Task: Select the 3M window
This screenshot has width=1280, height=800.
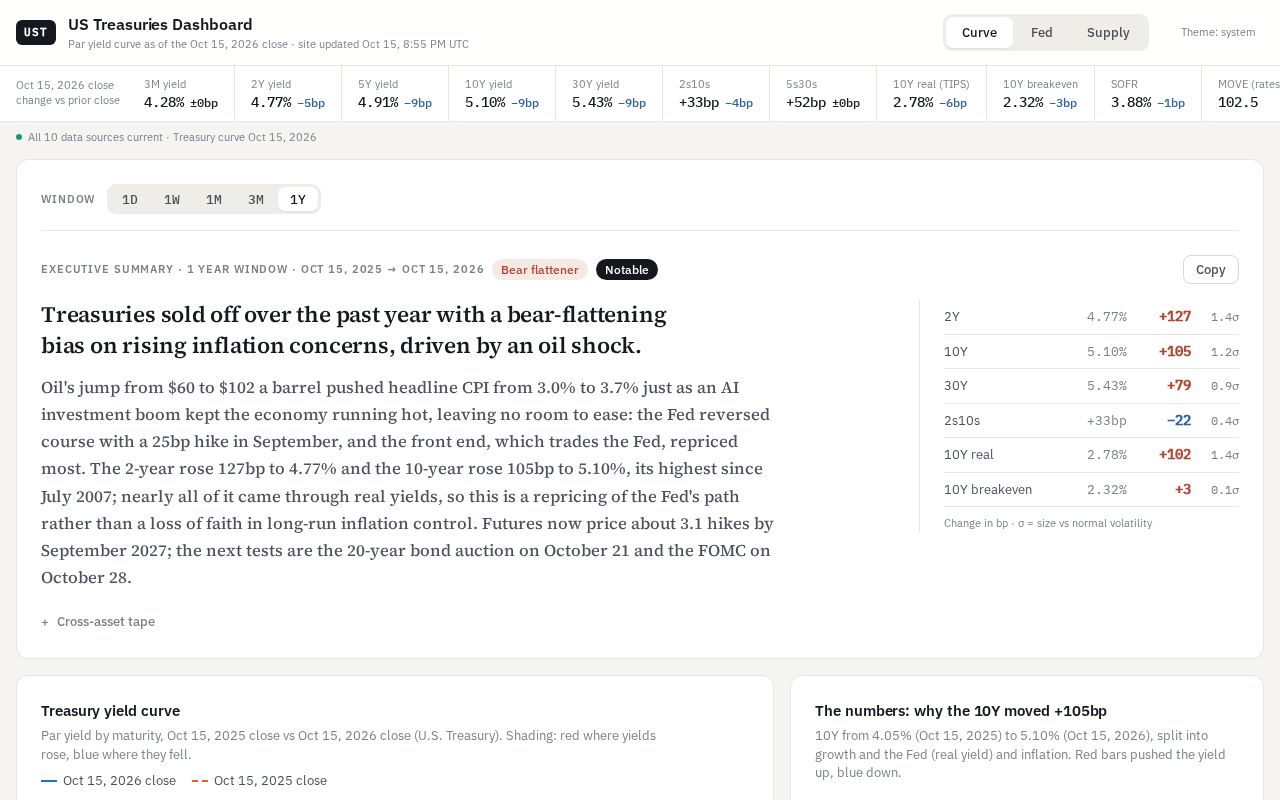Action: click(256, 199)
